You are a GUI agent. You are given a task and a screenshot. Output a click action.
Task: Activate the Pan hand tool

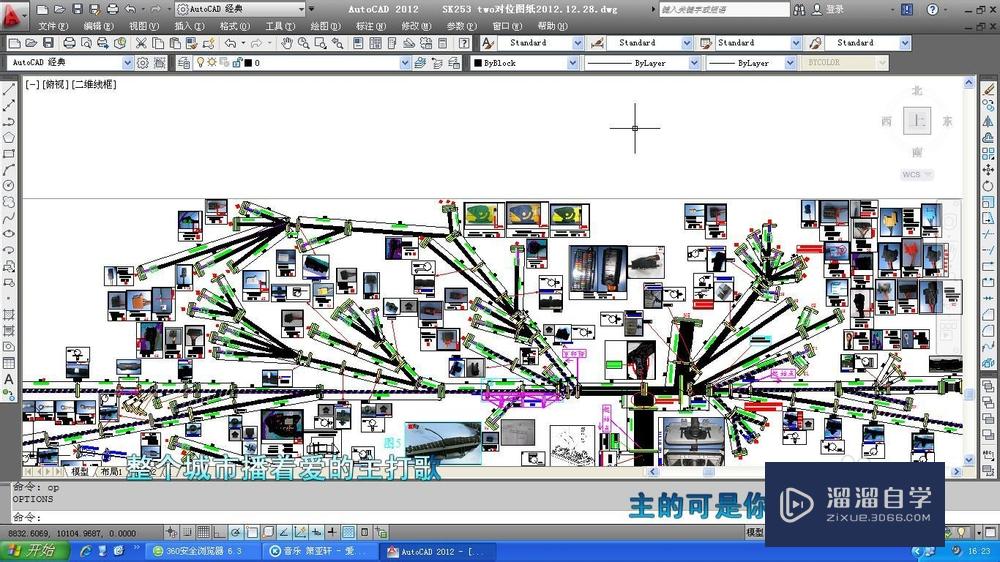pyautogui.click(x=287, y=43)
